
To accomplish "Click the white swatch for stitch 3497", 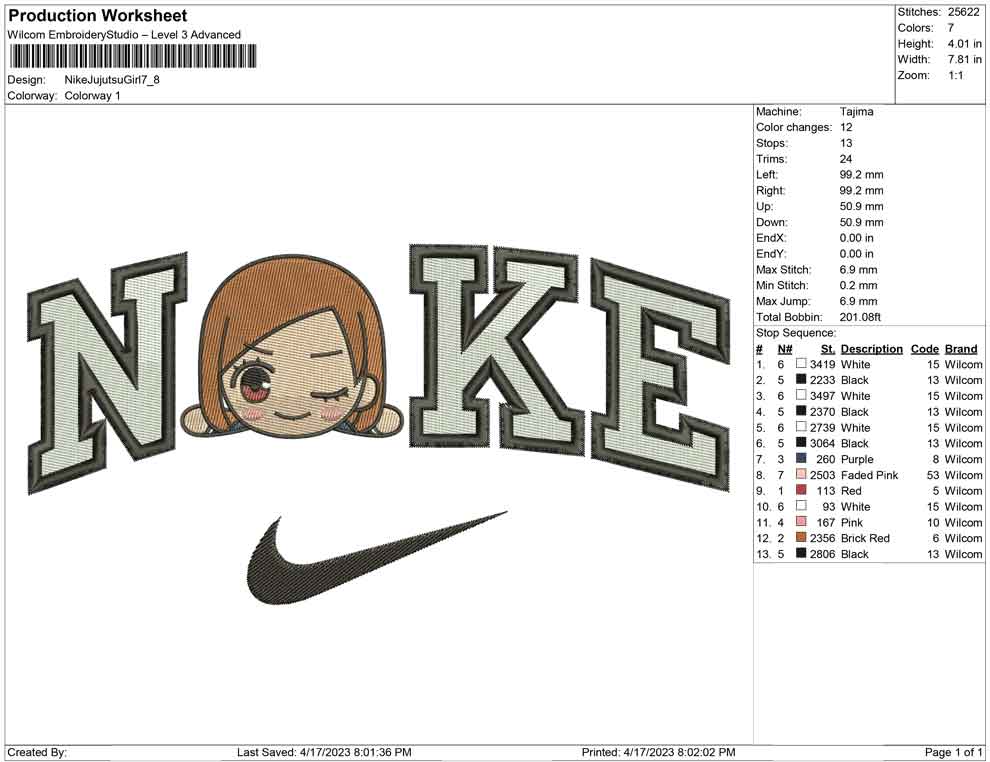I will pyautogui.click(x=801, y=395).
